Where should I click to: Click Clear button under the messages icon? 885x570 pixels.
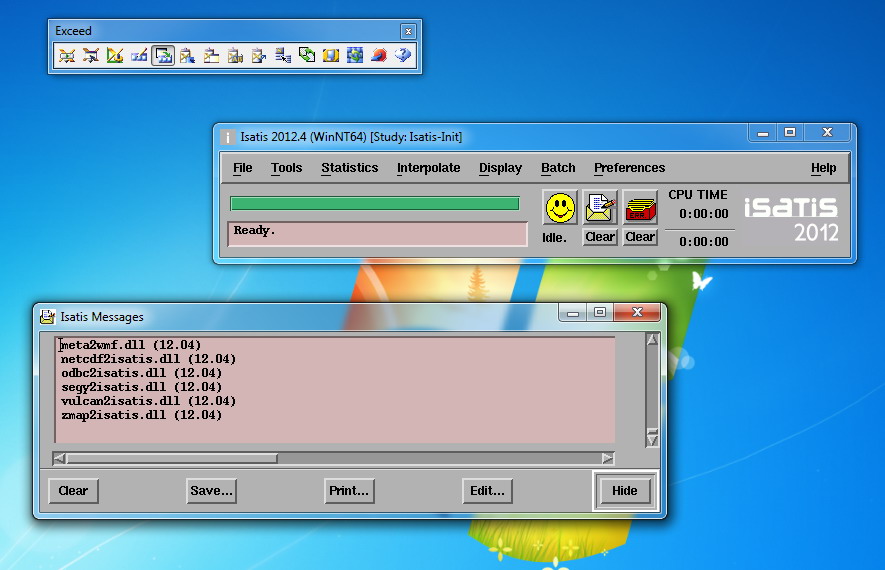(600, 237)
